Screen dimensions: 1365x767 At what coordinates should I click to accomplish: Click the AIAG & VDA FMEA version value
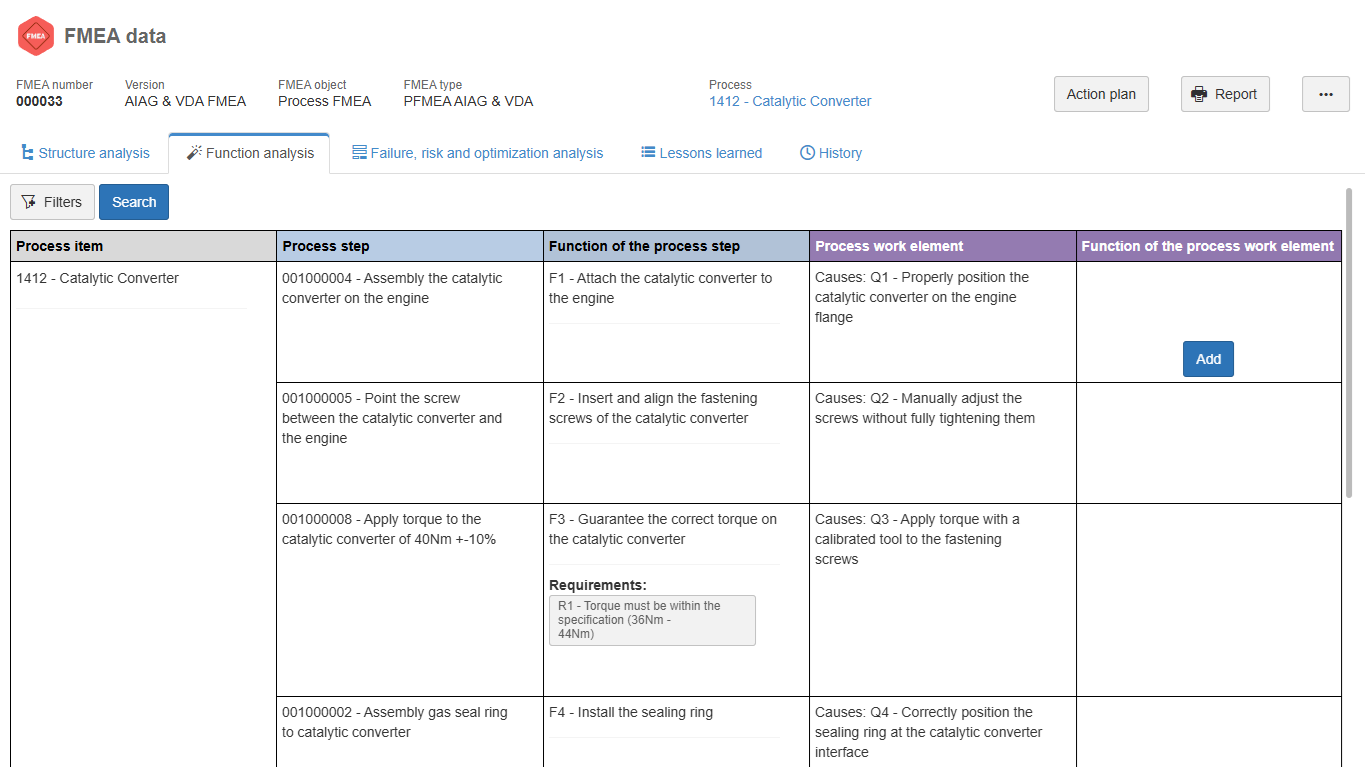185,101
